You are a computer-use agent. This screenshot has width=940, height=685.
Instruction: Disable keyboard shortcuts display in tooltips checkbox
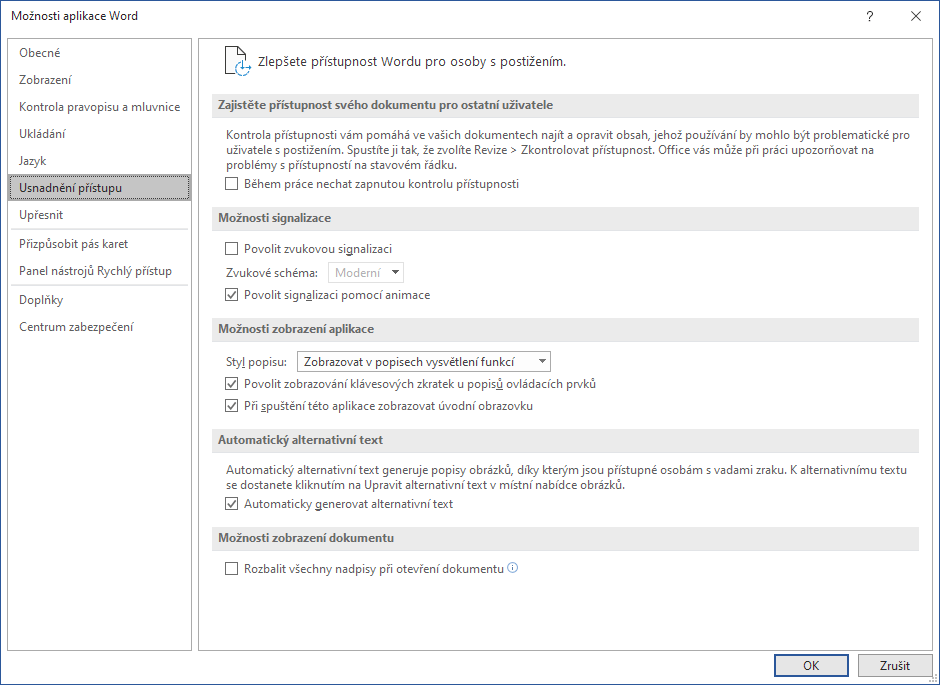tap(232, 384)
